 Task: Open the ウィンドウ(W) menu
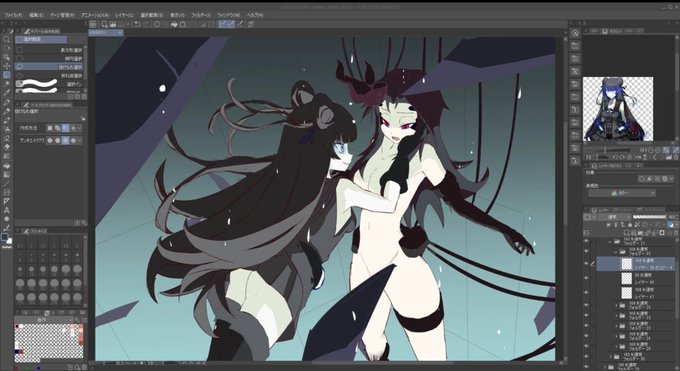[x=229, y=15]
